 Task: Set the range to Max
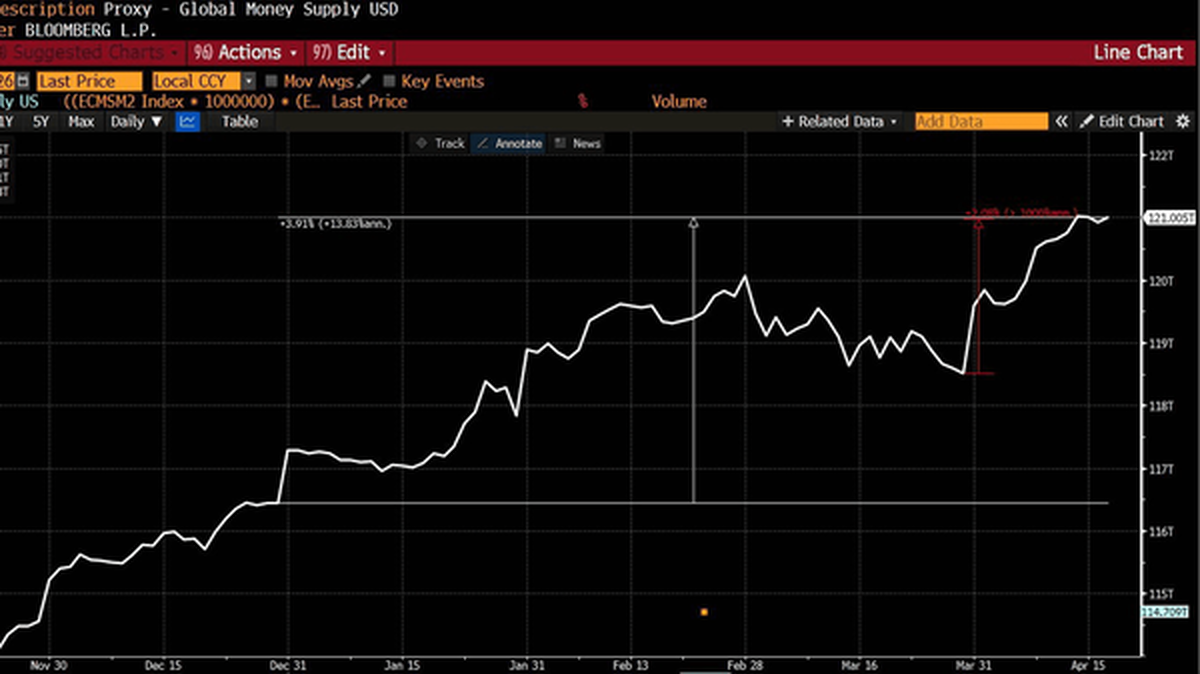click(81, 121)
